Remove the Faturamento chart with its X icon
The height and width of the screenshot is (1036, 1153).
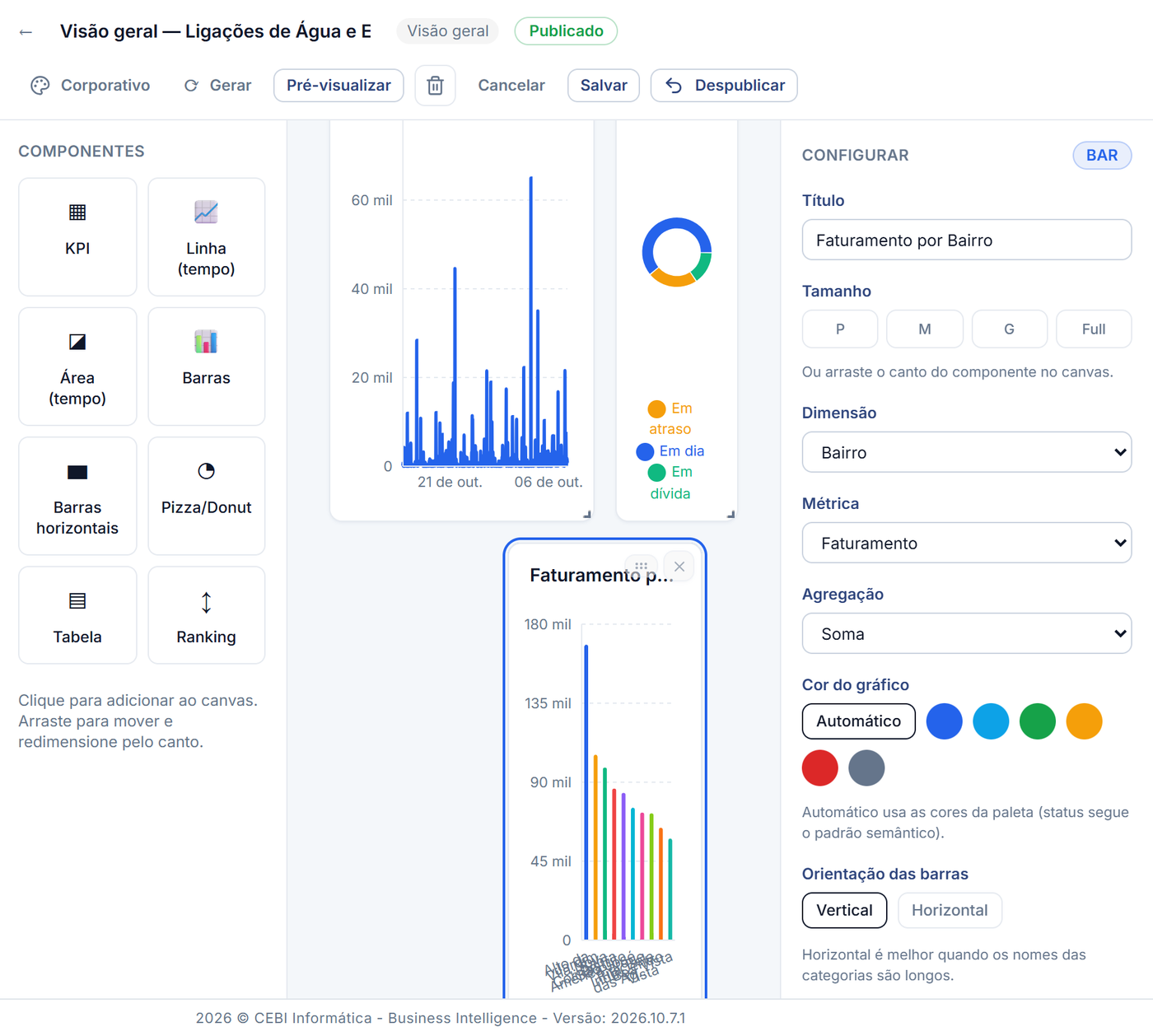tap(679, 567)
